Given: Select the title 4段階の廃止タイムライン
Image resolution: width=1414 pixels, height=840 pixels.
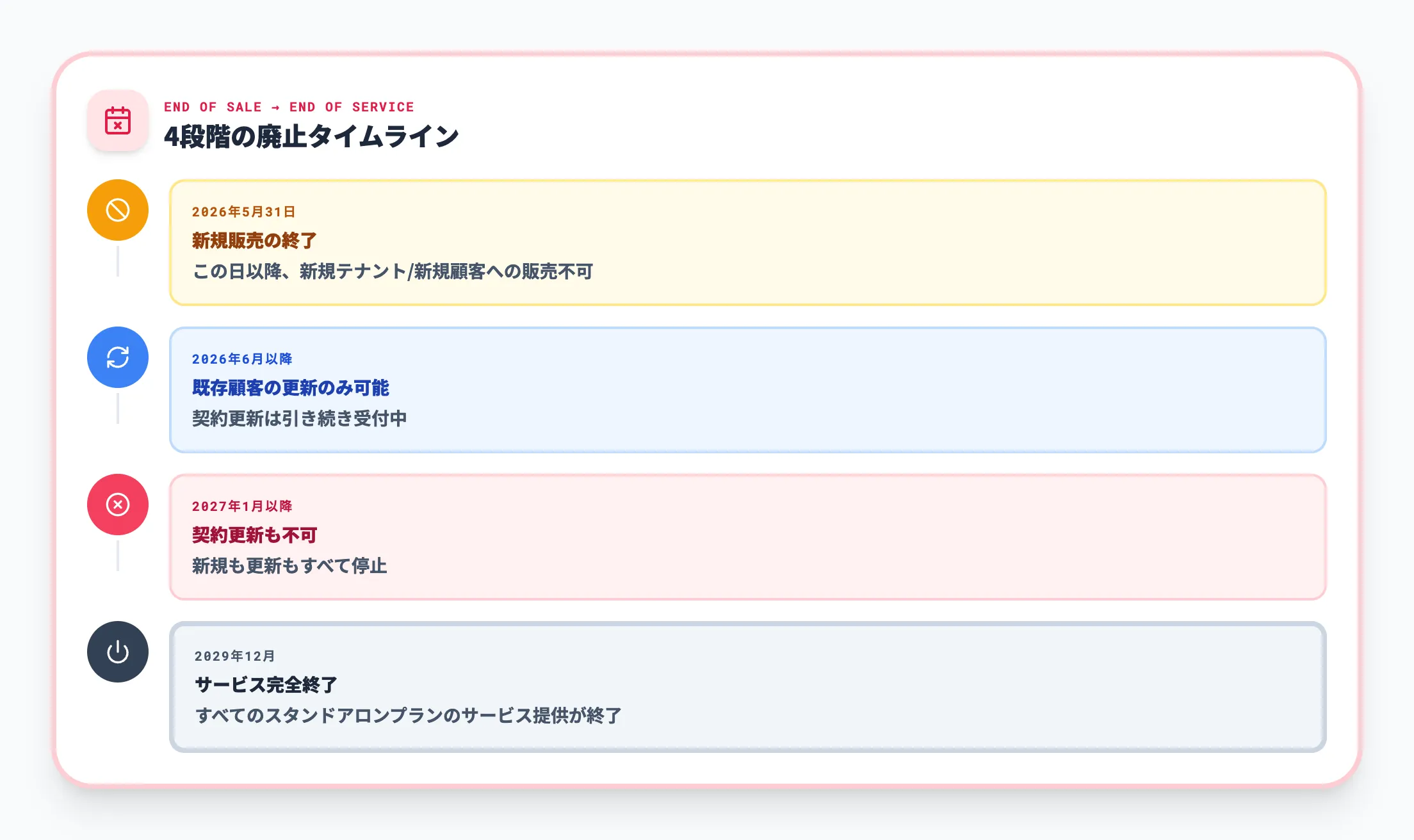Looking at the screenshot, I should [313, 135].
